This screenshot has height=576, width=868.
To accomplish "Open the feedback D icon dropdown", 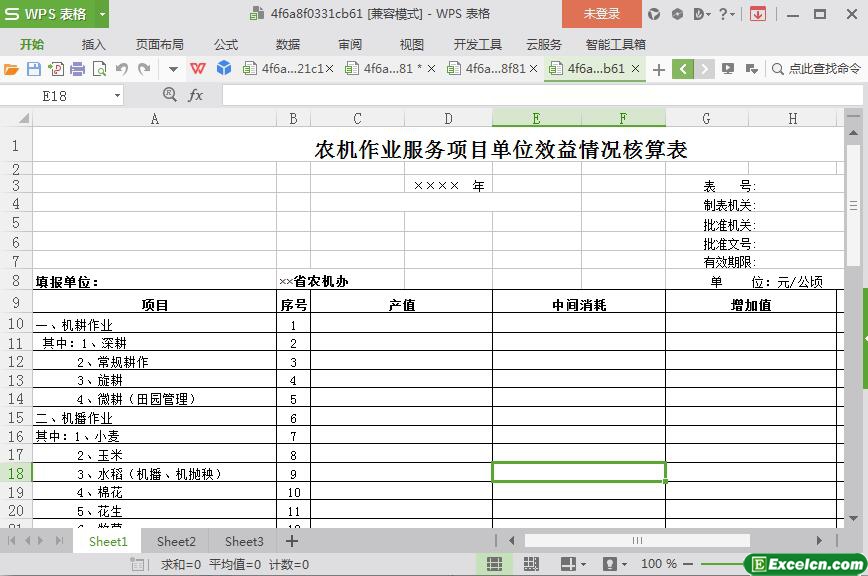I will pyautogui.click(x=702, y=14).
